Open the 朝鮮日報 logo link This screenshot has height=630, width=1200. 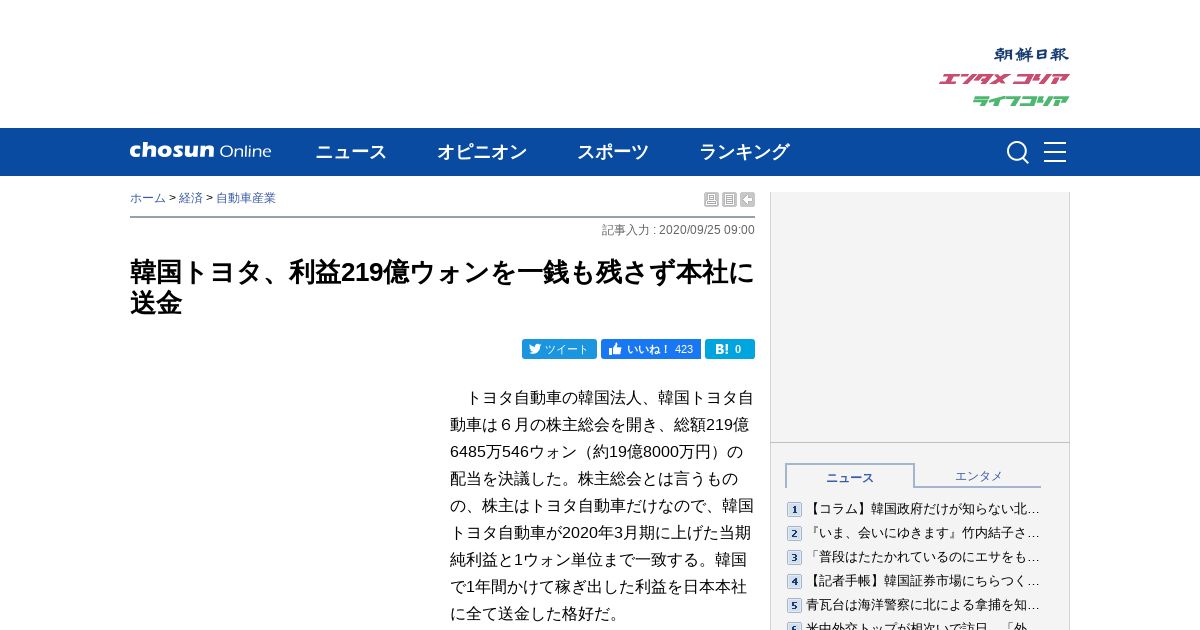tap(1031, 54)
